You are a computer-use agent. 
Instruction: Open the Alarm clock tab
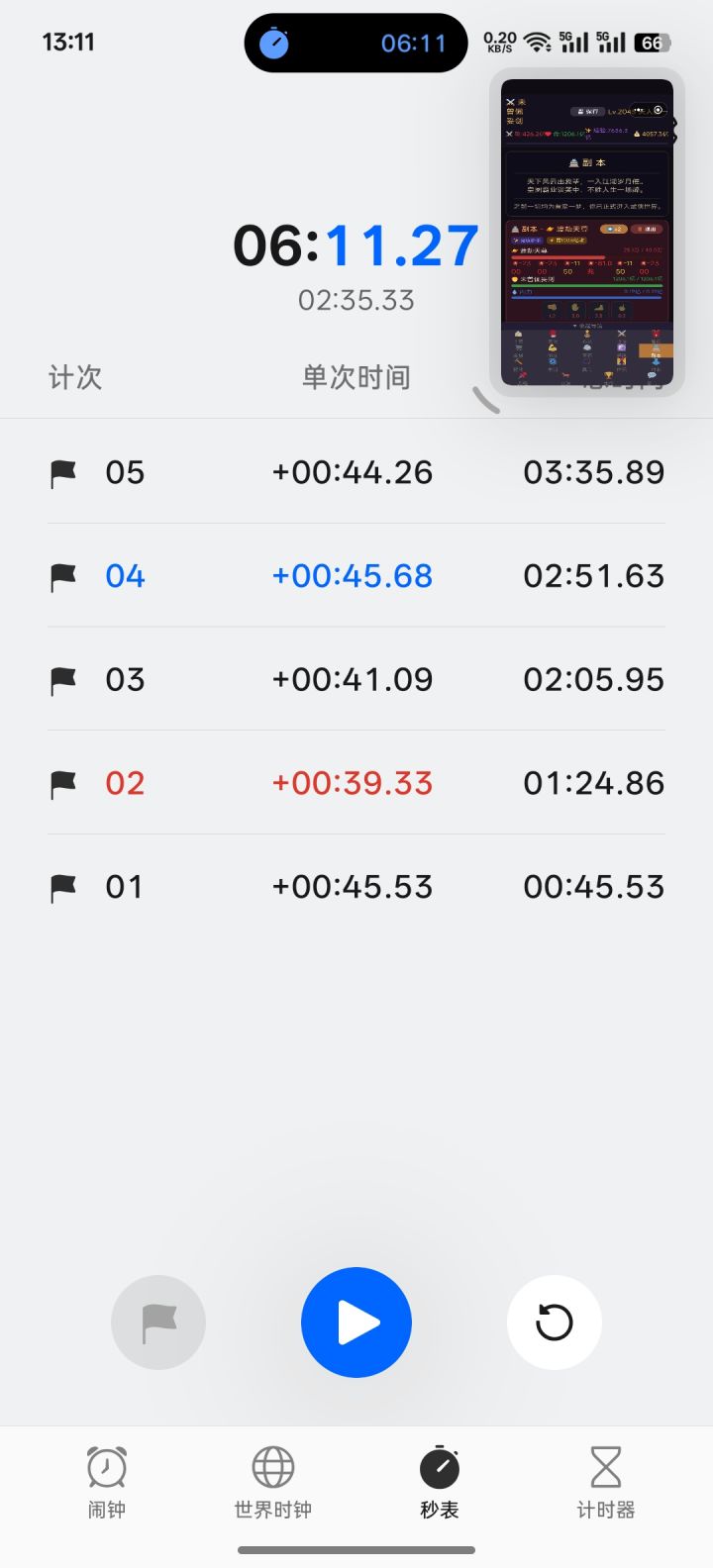(x=107, y=1482)
